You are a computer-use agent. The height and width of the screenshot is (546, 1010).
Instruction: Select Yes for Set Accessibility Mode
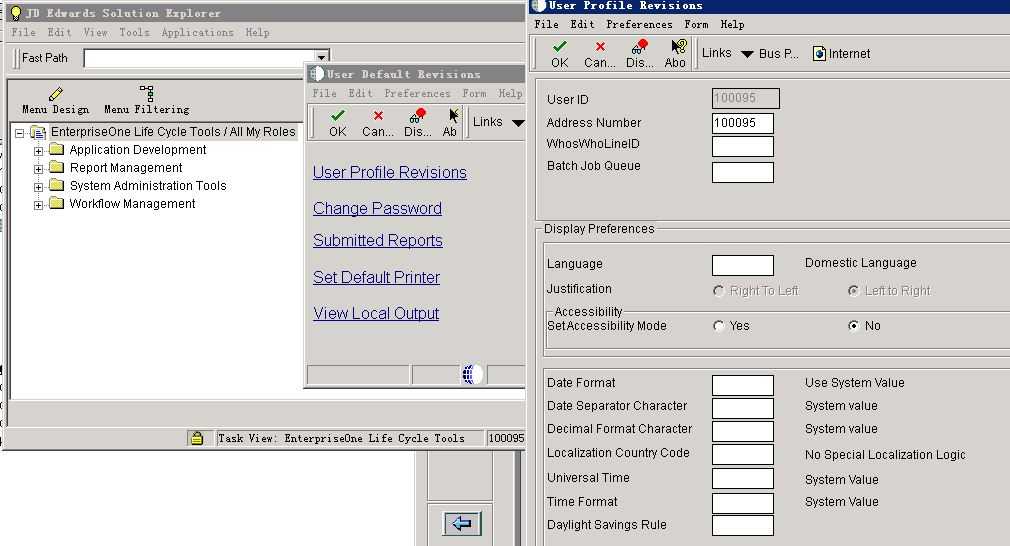[x=719, y=326]
